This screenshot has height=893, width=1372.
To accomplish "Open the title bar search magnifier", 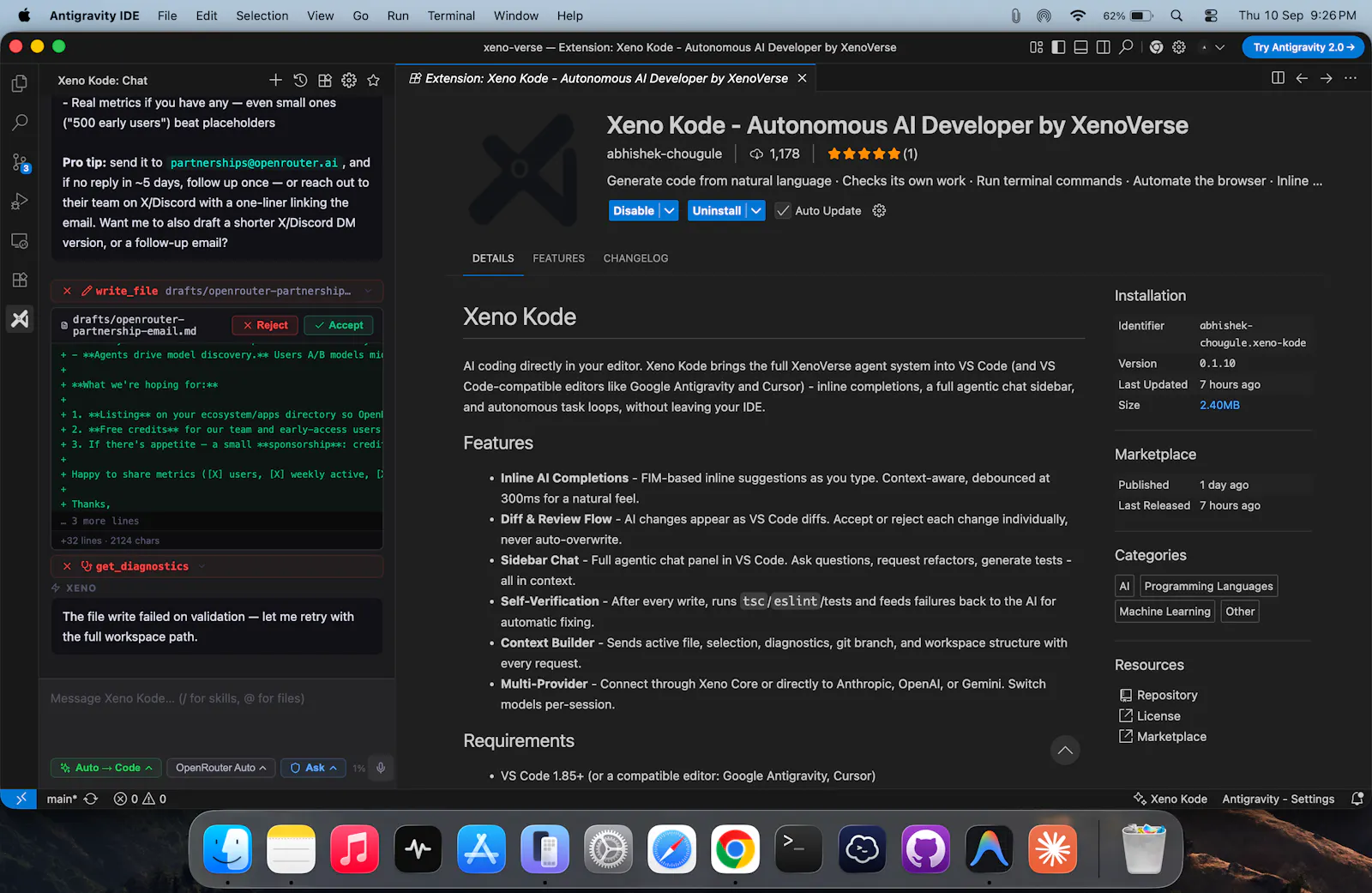I will [x=1127, y=47].
